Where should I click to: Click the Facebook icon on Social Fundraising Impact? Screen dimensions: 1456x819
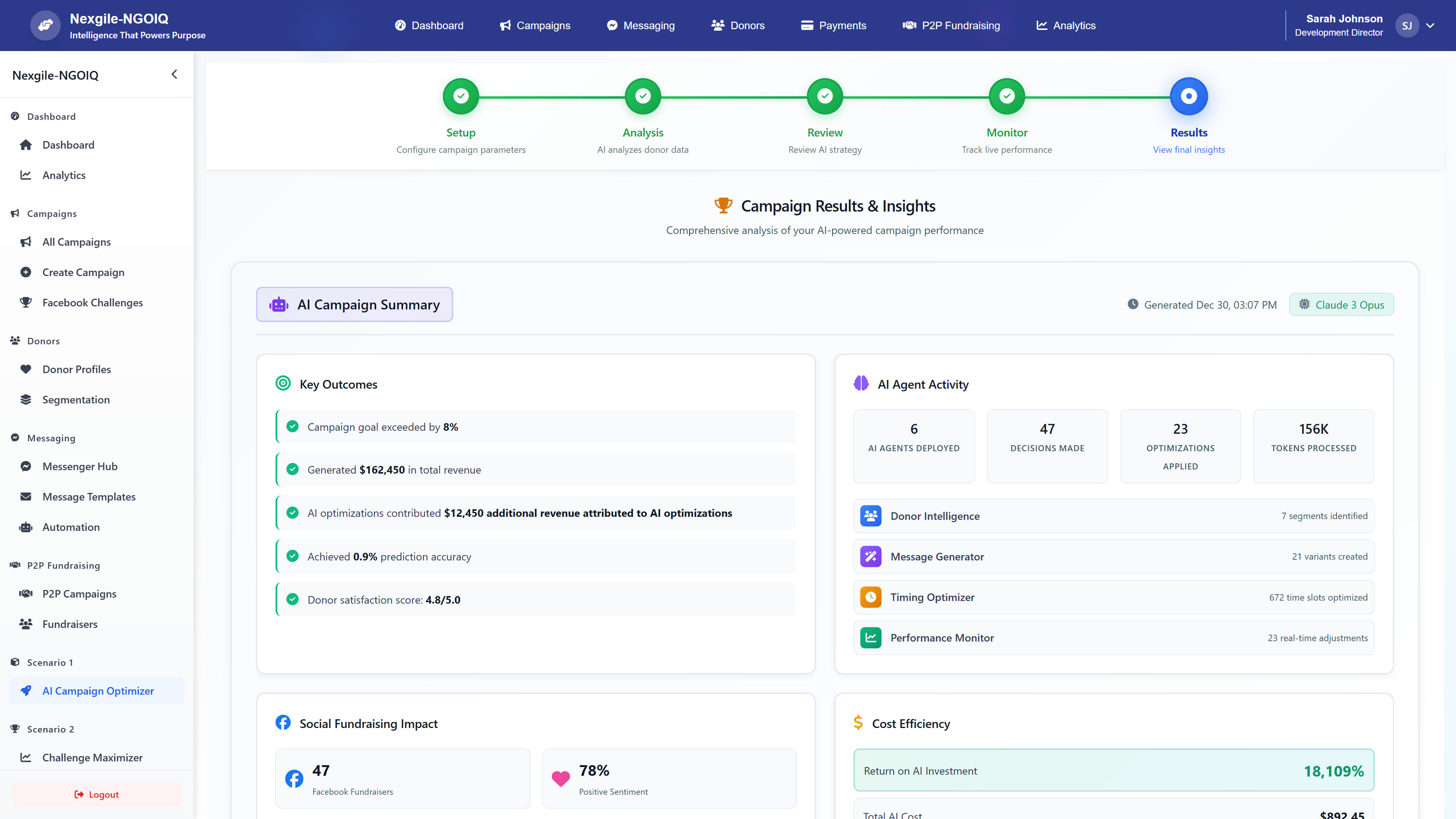(x=282, y=722)
